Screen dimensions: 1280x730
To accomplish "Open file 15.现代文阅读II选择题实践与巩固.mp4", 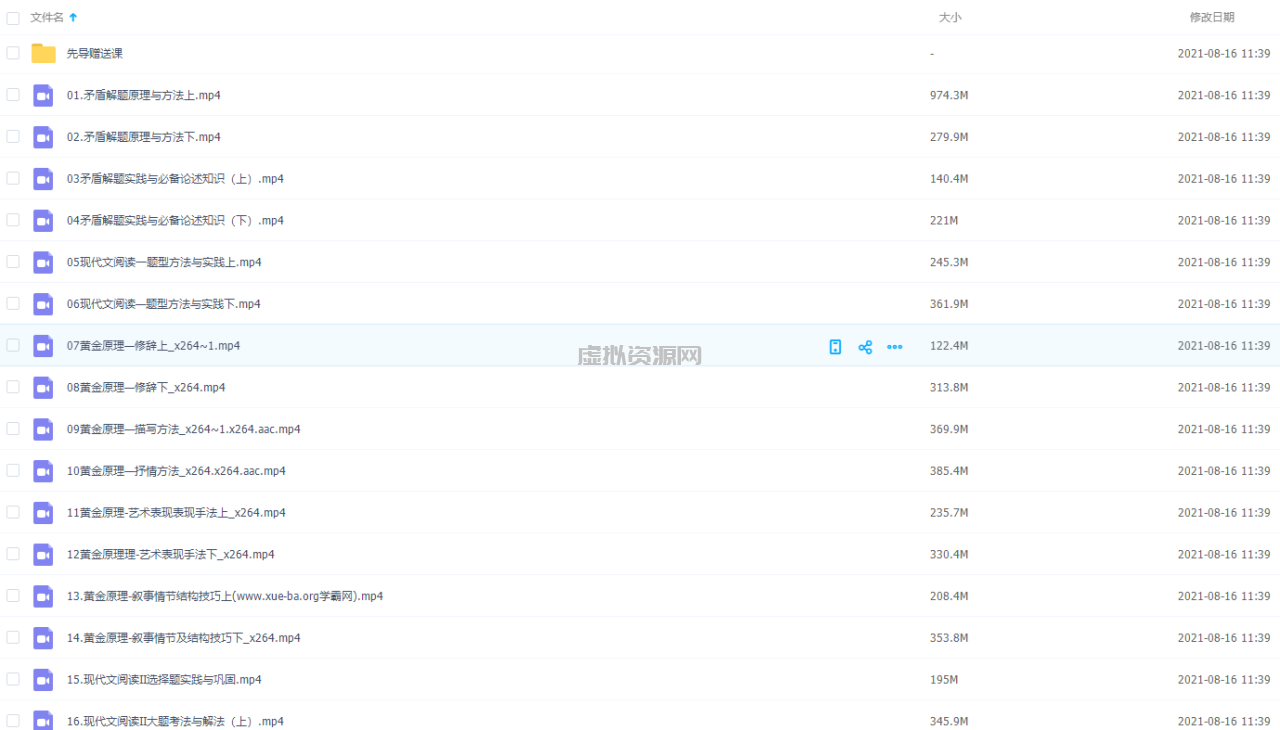I will [164, 680].
